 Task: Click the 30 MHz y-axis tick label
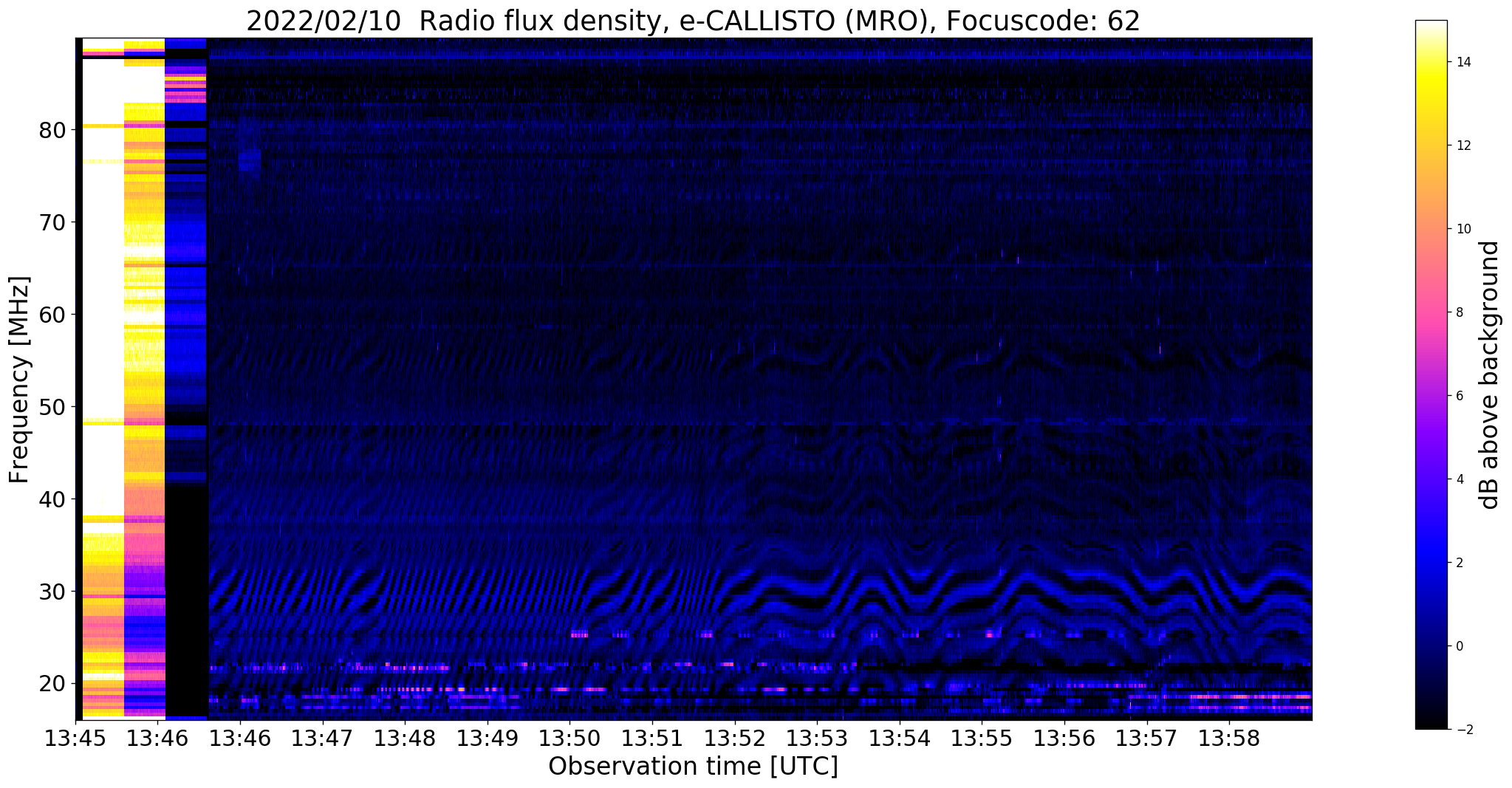tap(52, 592)
